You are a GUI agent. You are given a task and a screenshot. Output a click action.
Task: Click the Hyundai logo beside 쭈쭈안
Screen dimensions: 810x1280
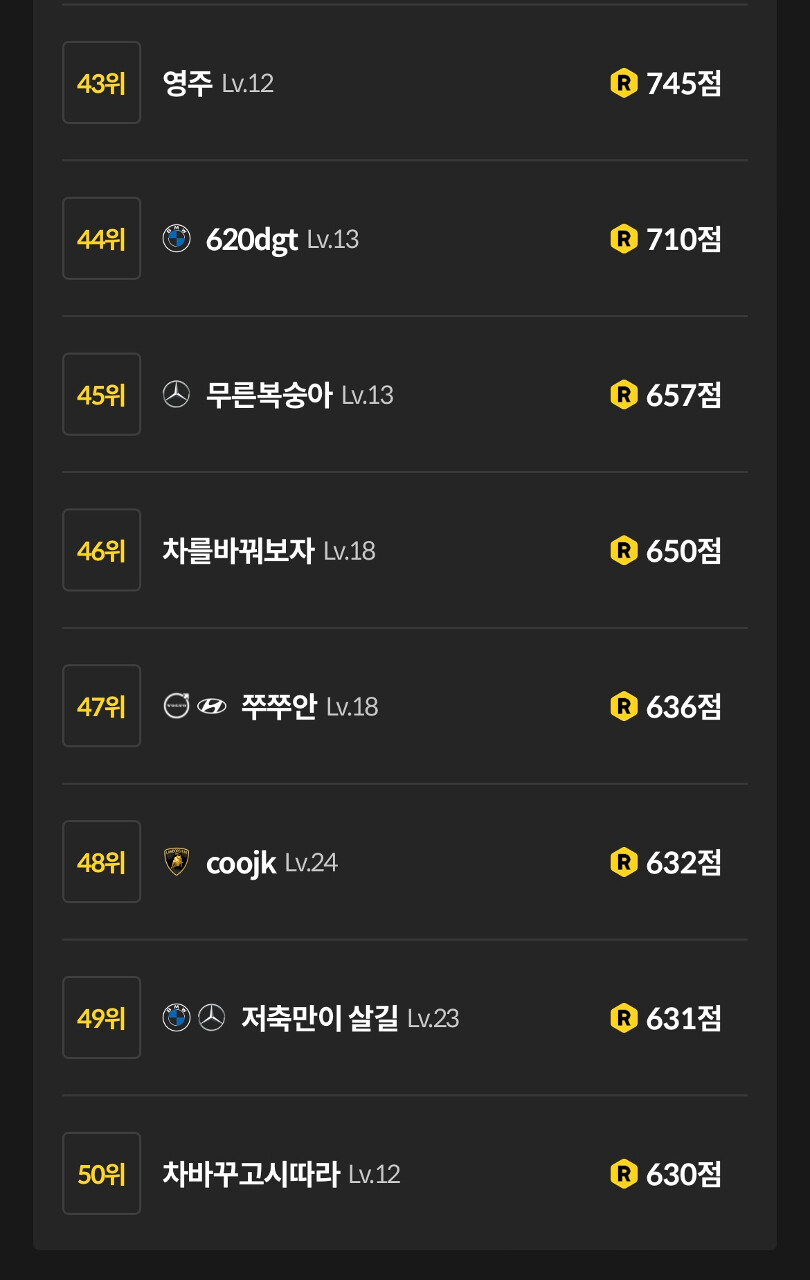point(212,706)
